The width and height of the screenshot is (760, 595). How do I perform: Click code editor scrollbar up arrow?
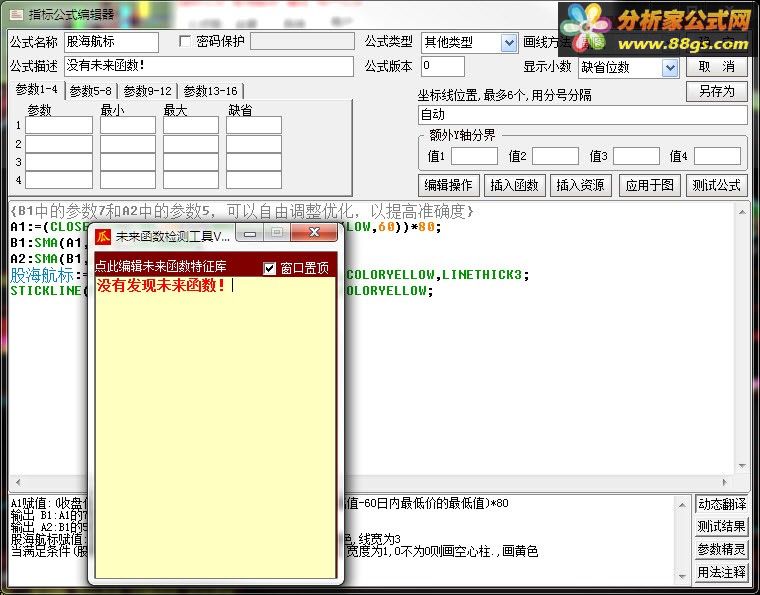742,212
